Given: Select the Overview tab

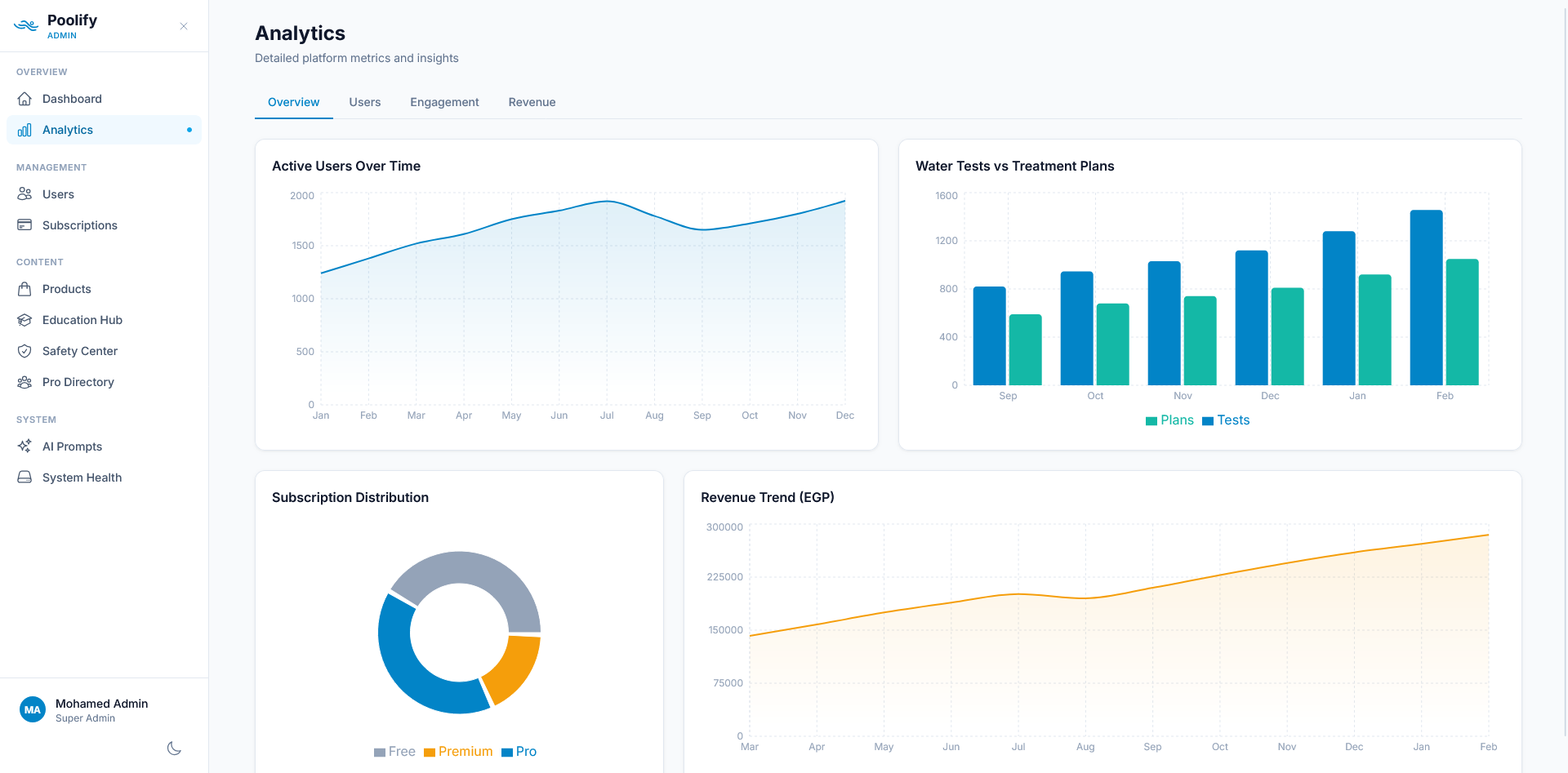Looking at the screenshot, I should [x=294, y=102].
